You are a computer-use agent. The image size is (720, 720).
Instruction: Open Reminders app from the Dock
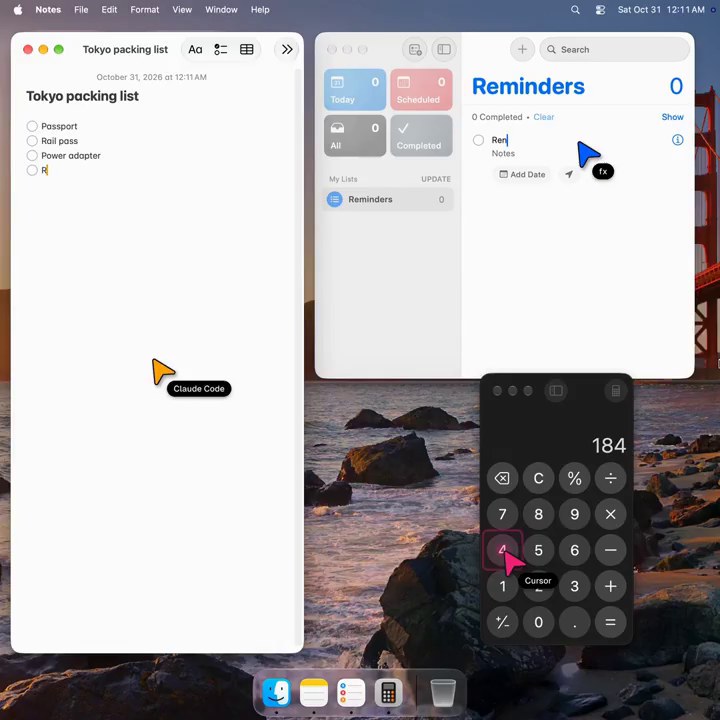[x=351, y=693]
